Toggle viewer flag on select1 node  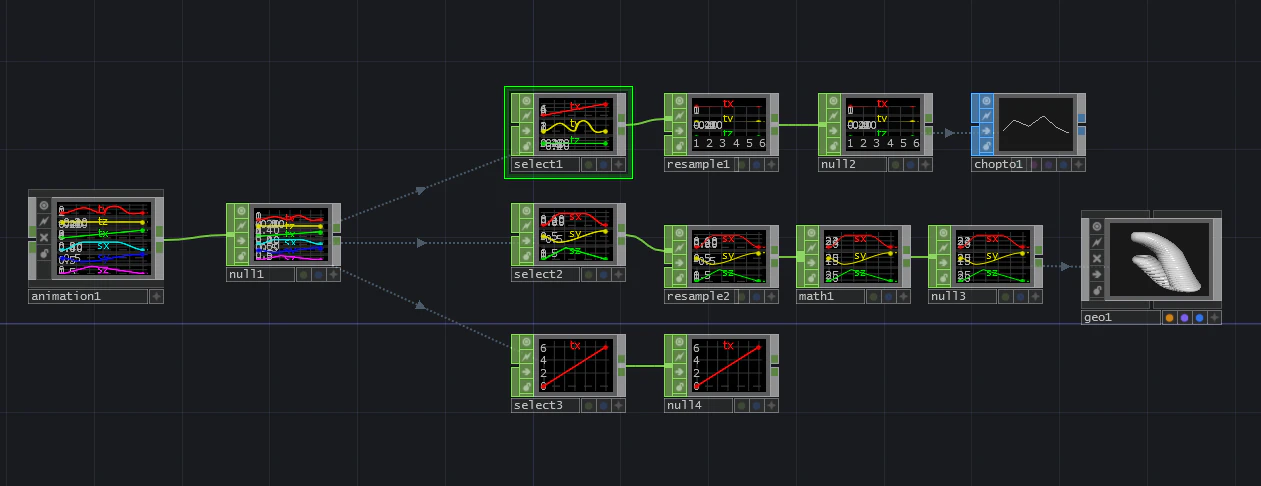[x=526, y=101]
